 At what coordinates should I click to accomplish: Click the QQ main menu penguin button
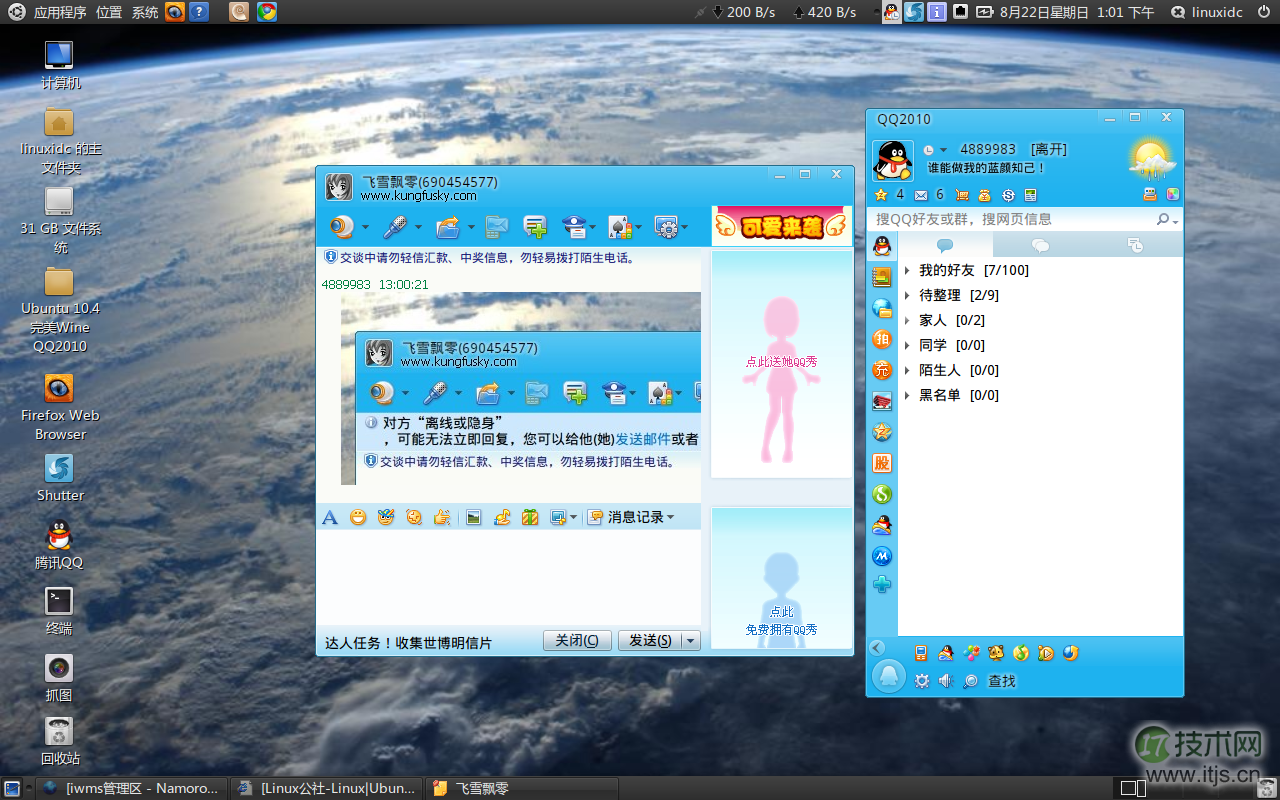tap(888, 676)
